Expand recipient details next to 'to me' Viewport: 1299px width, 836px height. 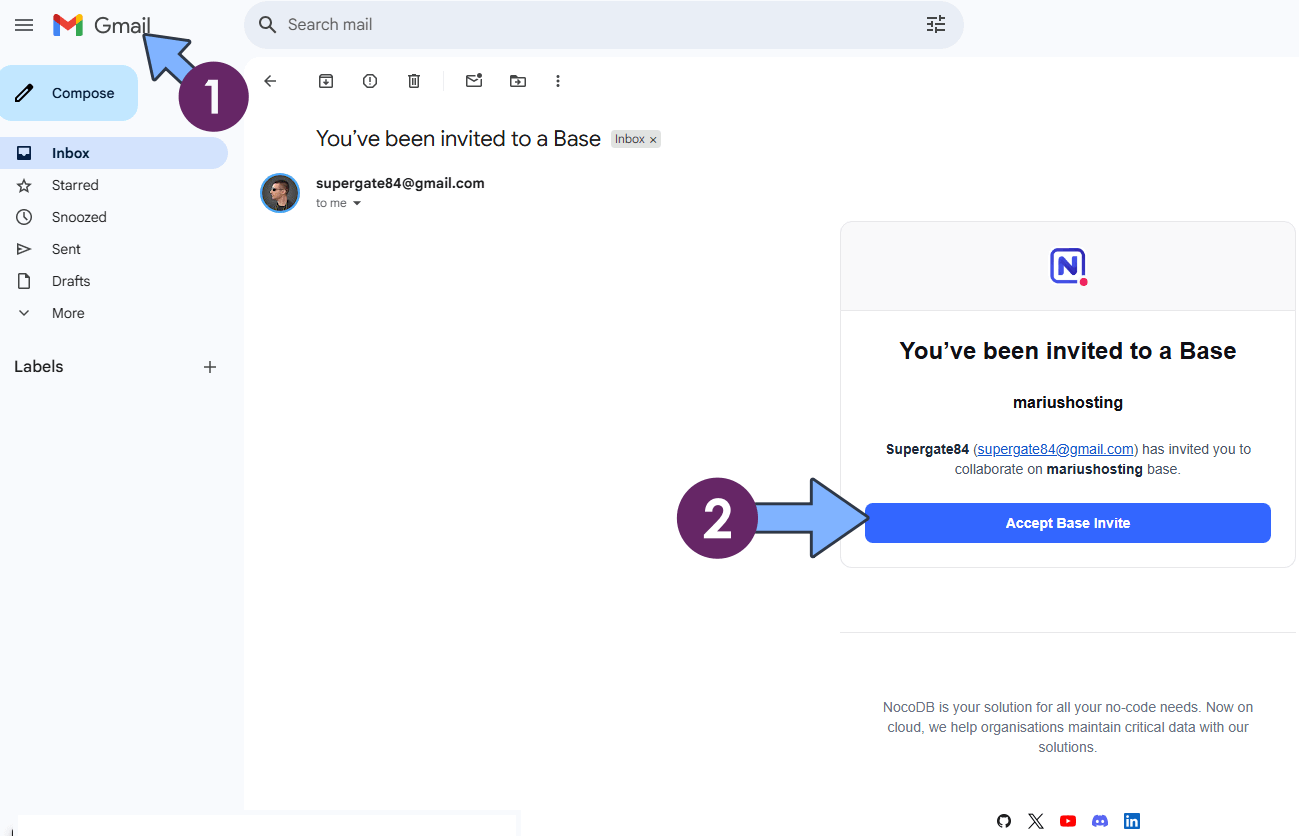[x=357, y=203]
